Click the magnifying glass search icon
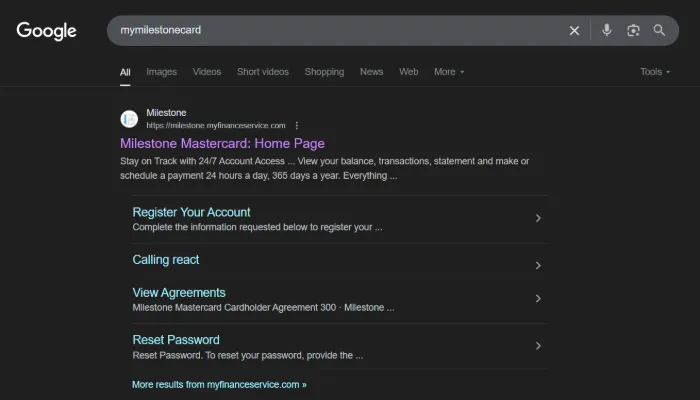Image resolution: width=700 pixels, height=400 pixels. coord(659,30)
